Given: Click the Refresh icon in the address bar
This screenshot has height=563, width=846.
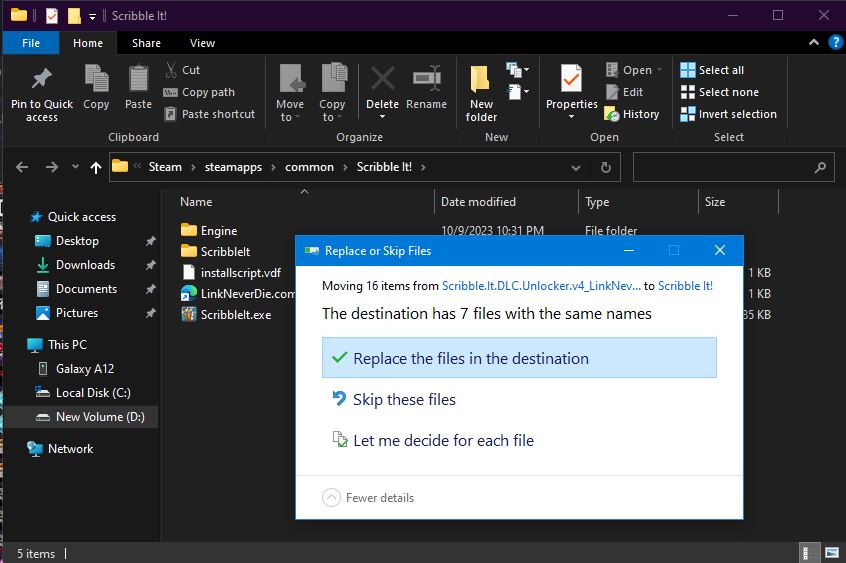Looking at the screenshot, I should pyautogui.click(x=605, y=167).
